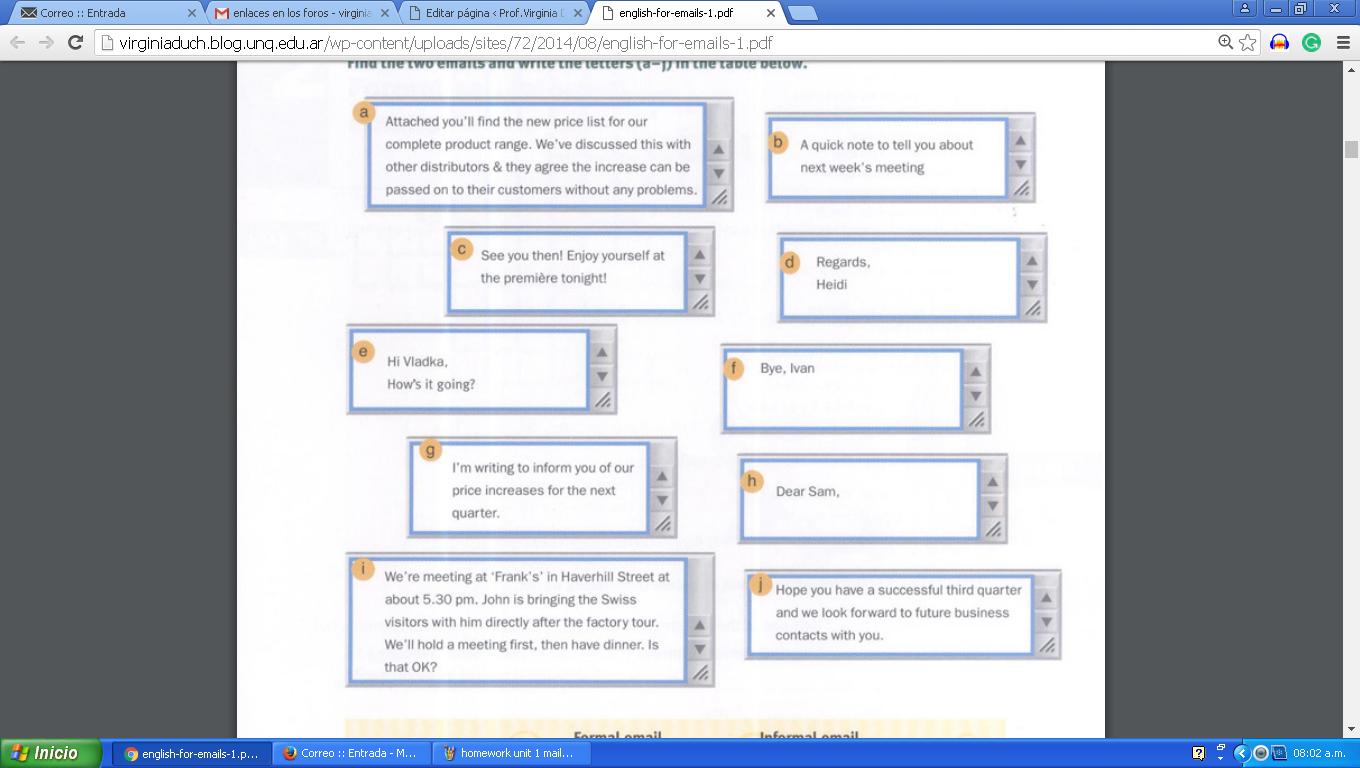Switch to the Correo :: Entrada tab
This screenshot has width=1360, height=768.
pyautogui.click(x=100, y=13)
